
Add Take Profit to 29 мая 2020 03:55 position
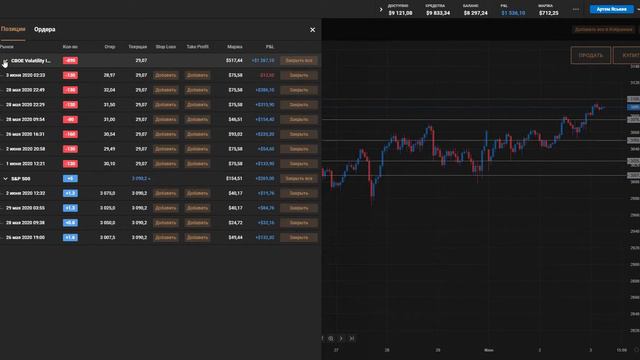[x=197, y=208]
